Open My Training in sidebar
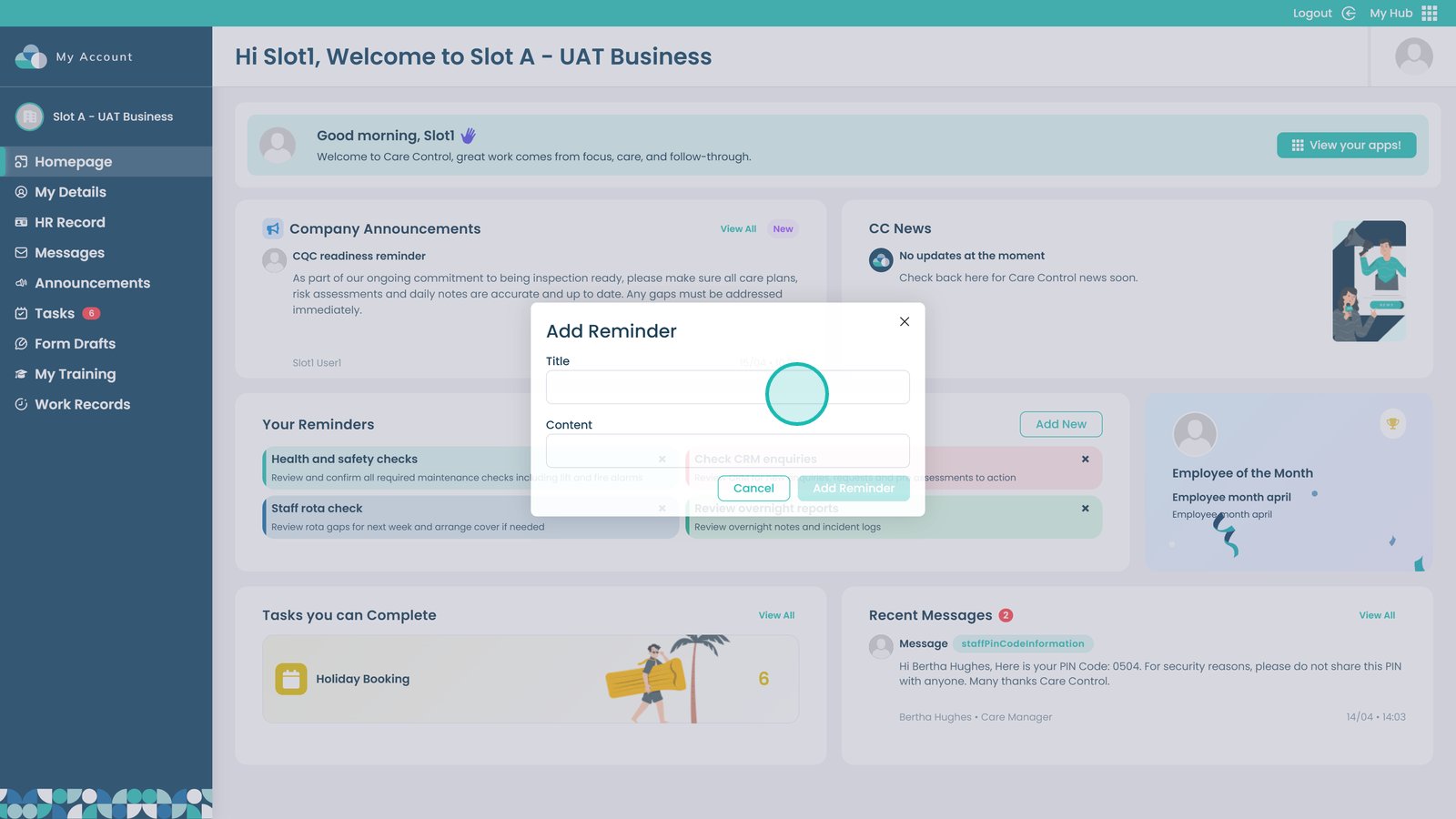1456x819 pixels. pyautogui.click(x=75, y=374)
